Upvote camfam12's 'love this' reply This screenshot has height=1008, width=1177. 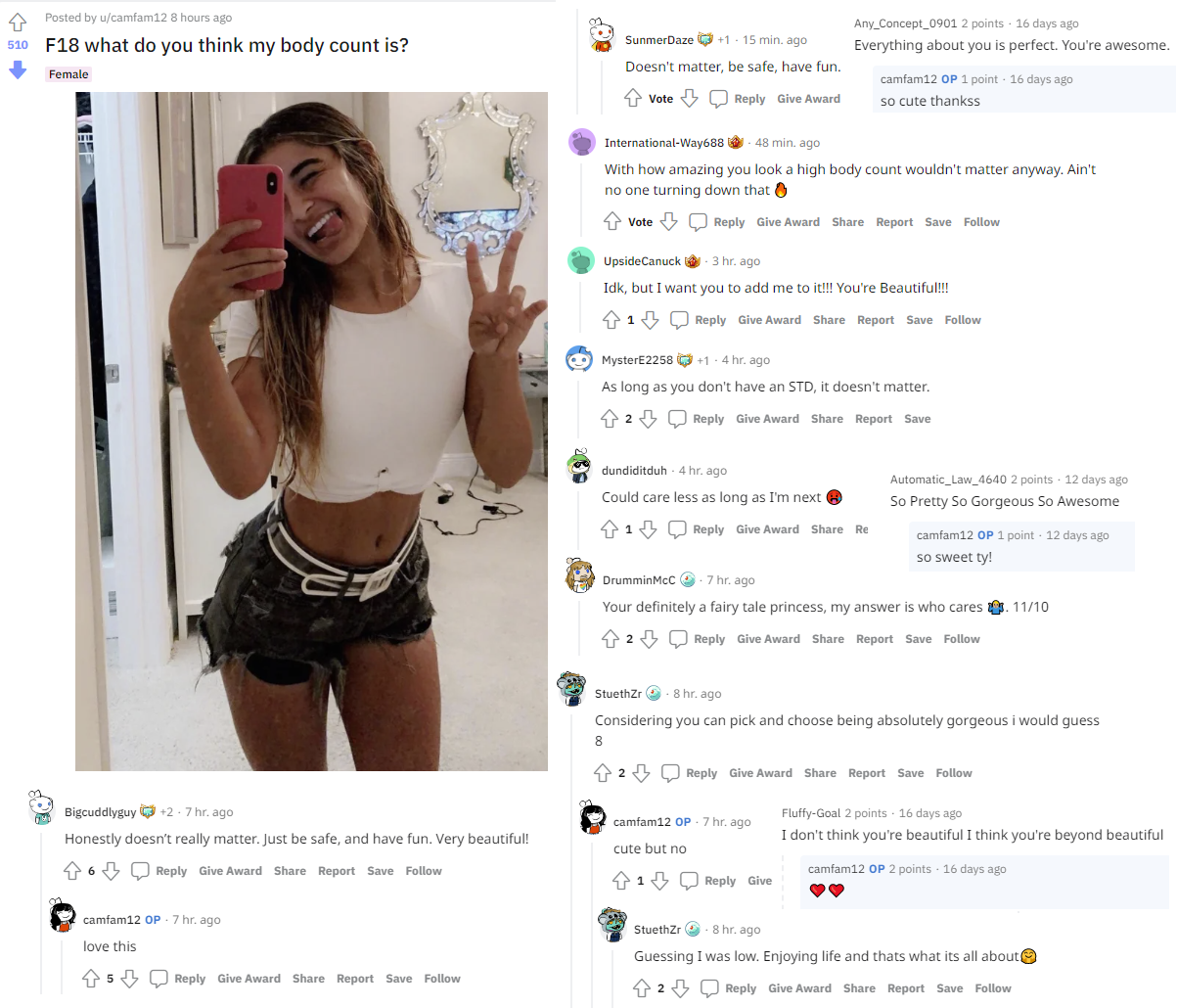click(91, 979)
